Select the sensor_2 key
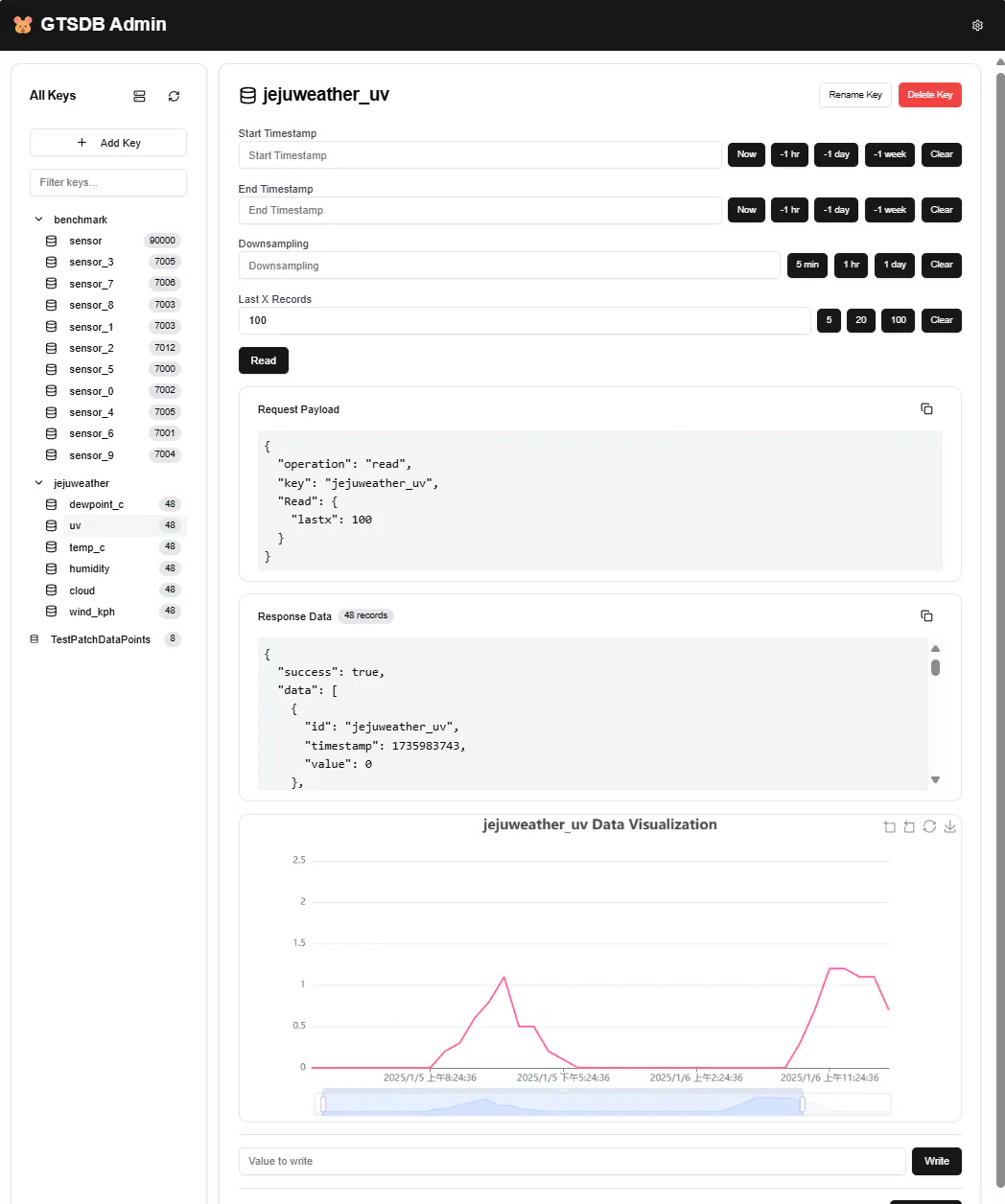This screenshot has width=1005, height=1204. pyautogui.click(x=113, y=348)
